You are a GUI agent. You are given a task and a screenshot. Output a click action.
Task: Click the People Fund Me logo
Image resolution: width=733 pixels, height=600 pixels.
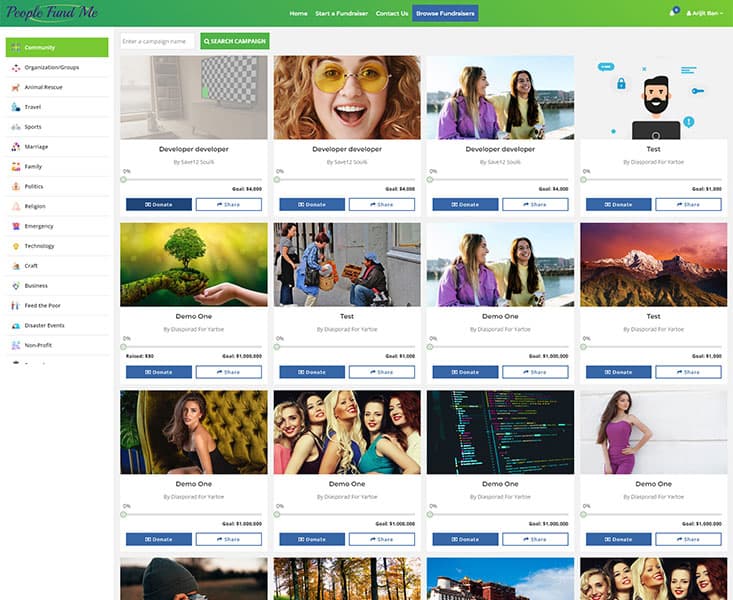52,13
